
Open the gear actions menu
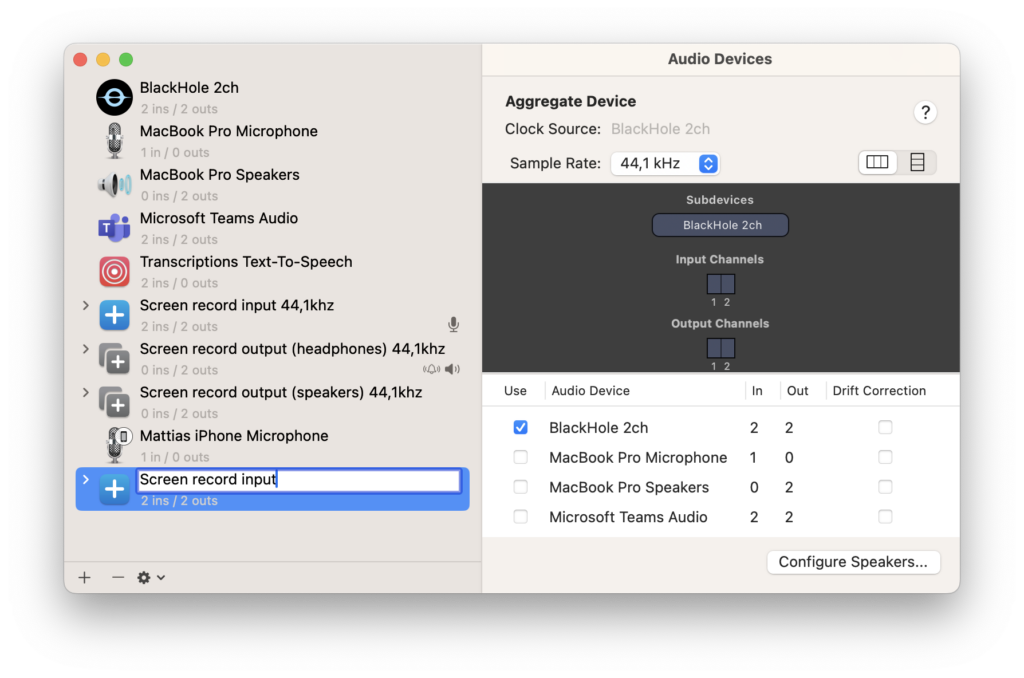[x=150, y=577]
